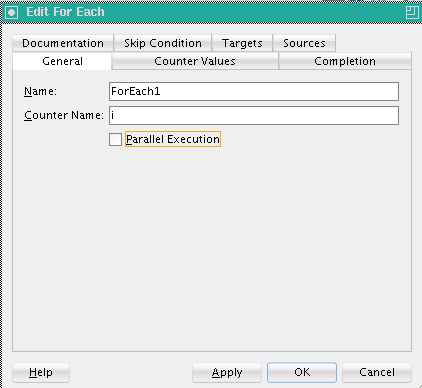Open the Counter Values tab

click(195, 61)
